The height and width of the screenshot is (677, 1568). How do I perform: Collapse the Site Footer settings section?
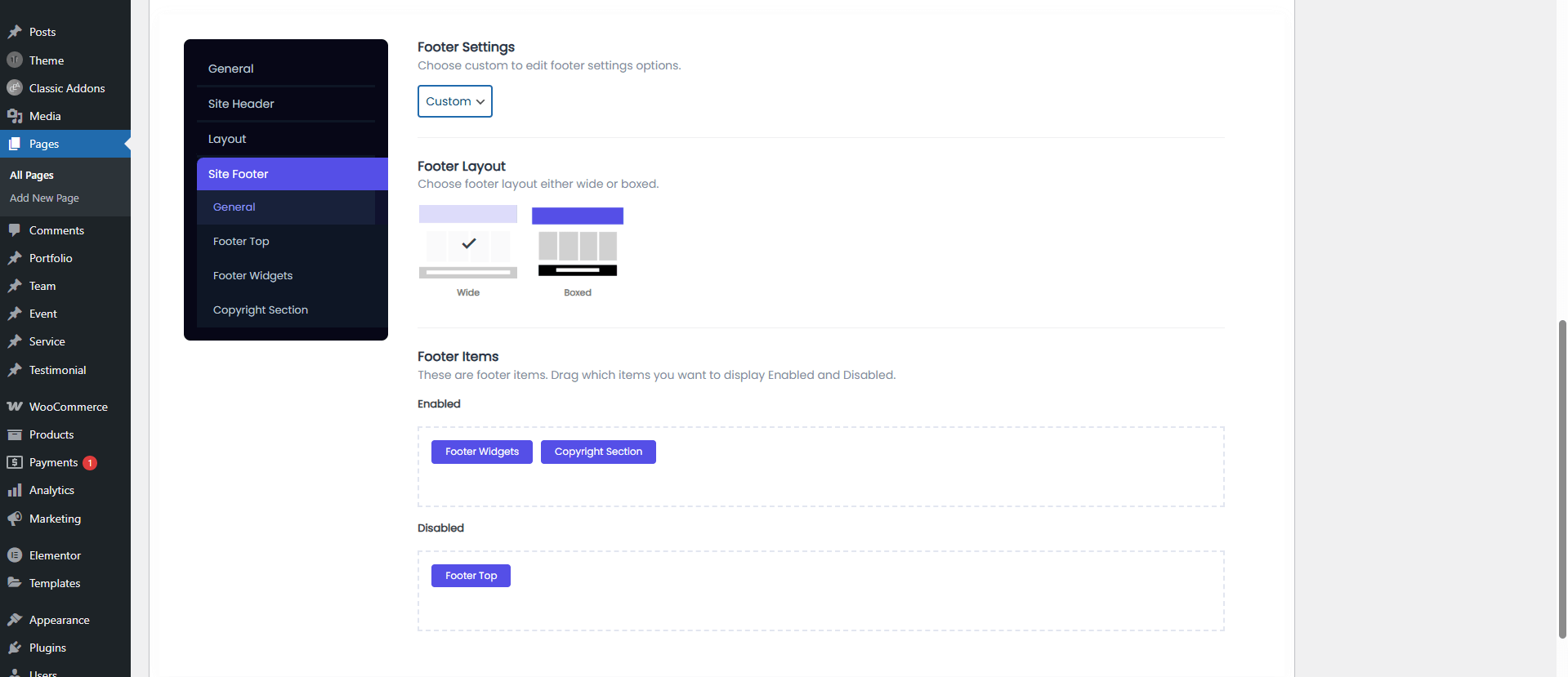click(286, 174)
